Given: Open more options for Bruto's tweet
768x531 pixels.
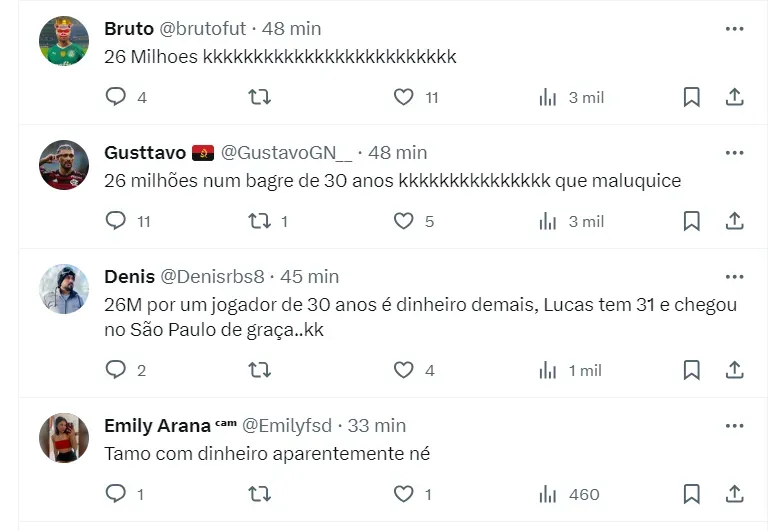Looking at the screenshot, I should point(734,29).
